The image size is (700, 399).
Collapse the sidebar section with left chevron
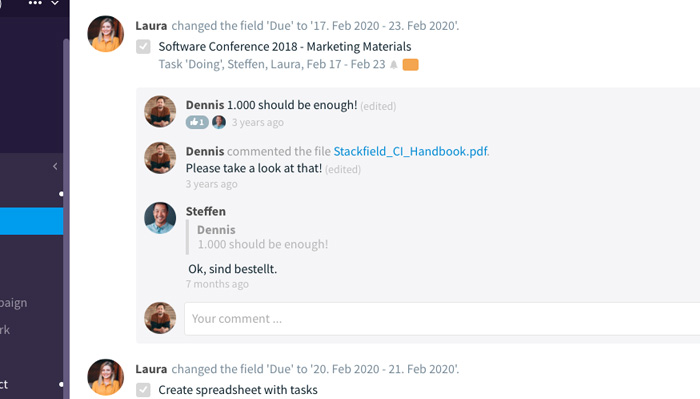[55, 166]
